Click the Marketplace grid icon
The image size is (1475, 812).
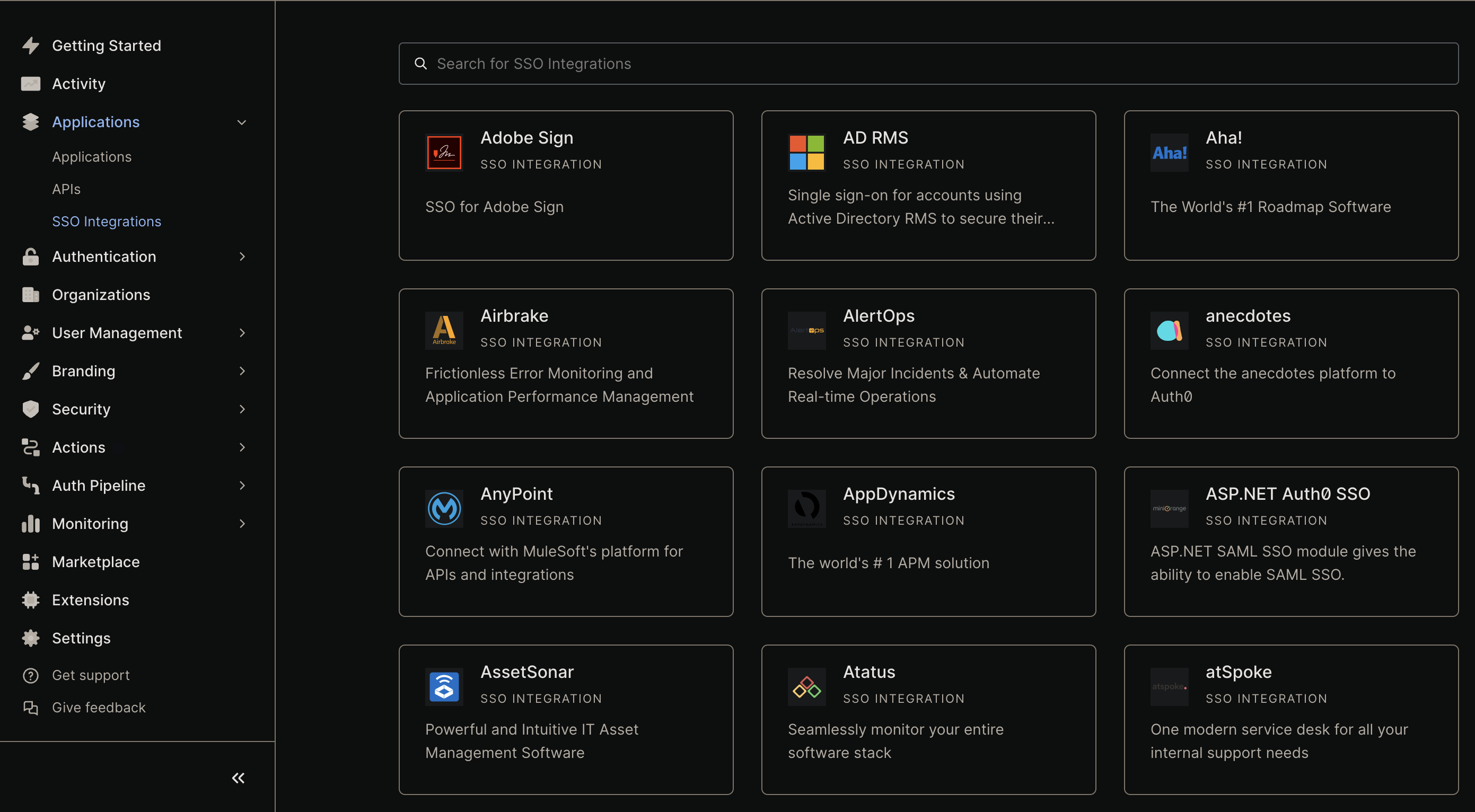point(30,561)
